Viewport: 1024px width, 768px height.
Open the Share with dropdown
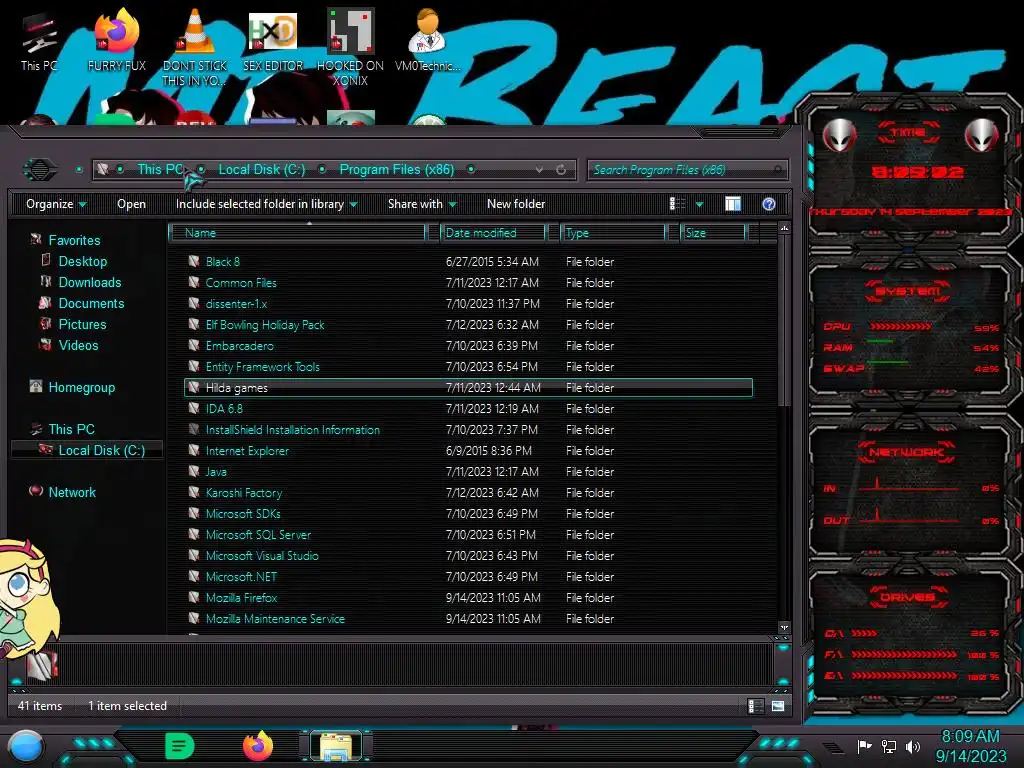[x=422, y=204]
